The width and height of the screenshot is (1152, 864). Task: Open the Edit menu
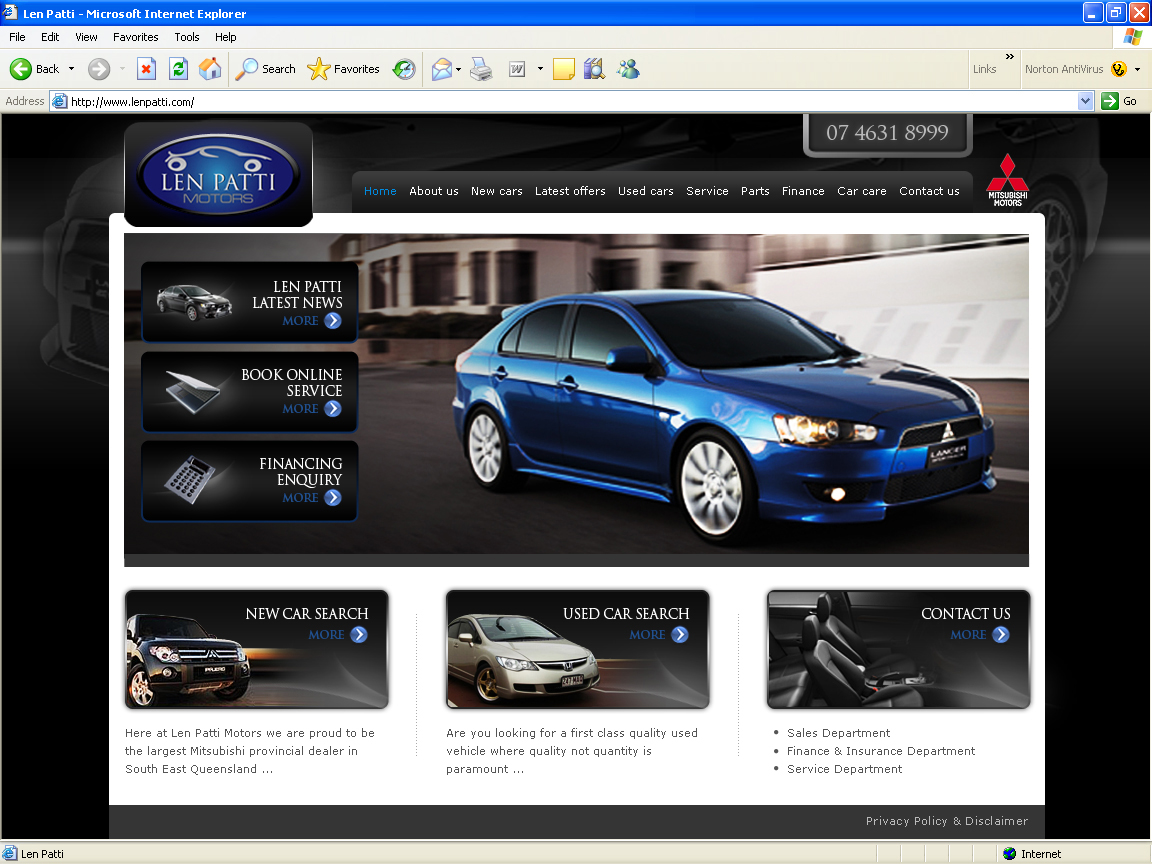click(x=50, y=37)
